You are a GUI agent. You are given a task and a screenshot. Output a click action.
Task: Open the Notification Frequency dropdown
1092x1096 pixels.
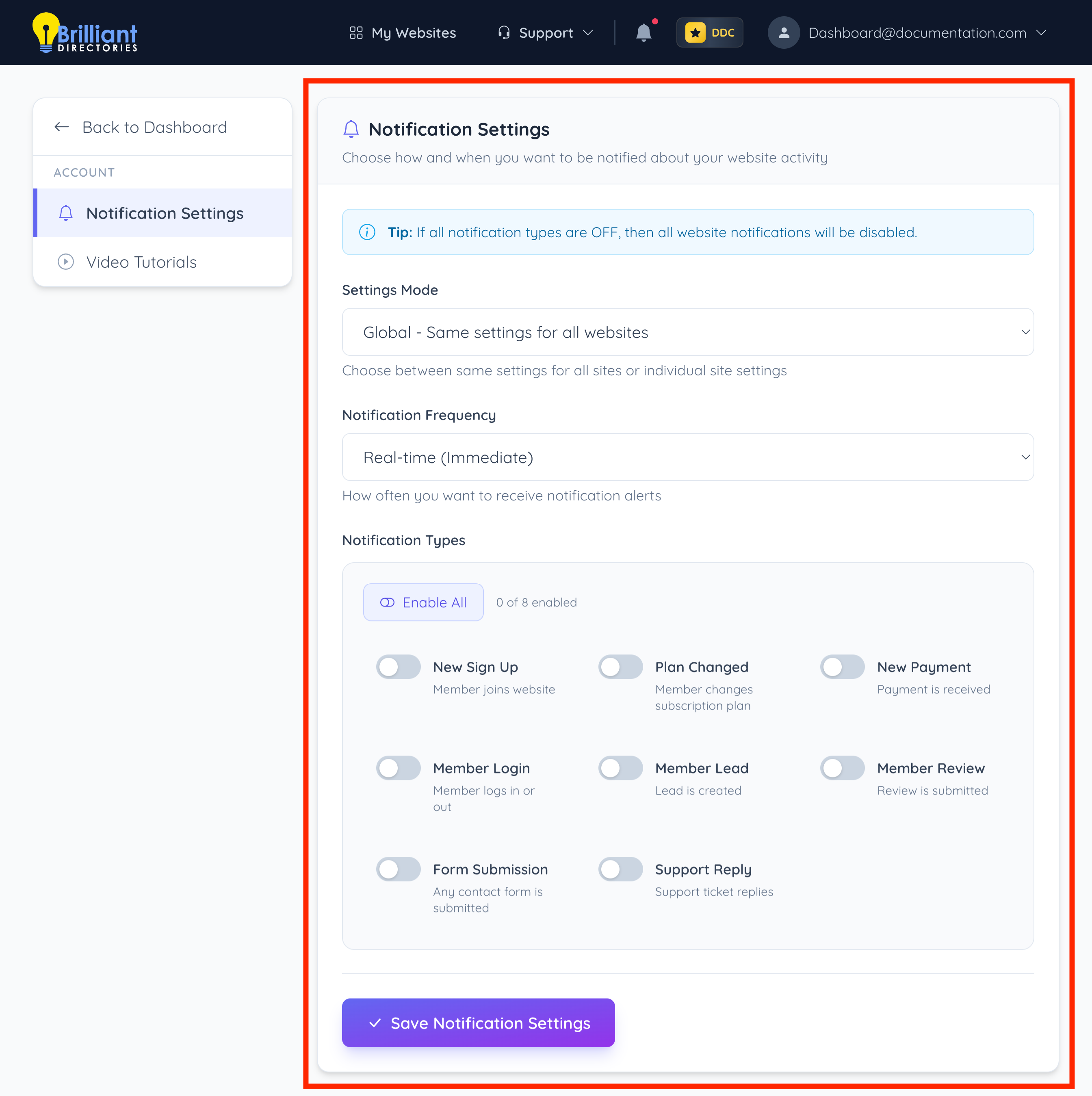click(x=687, y=457)
